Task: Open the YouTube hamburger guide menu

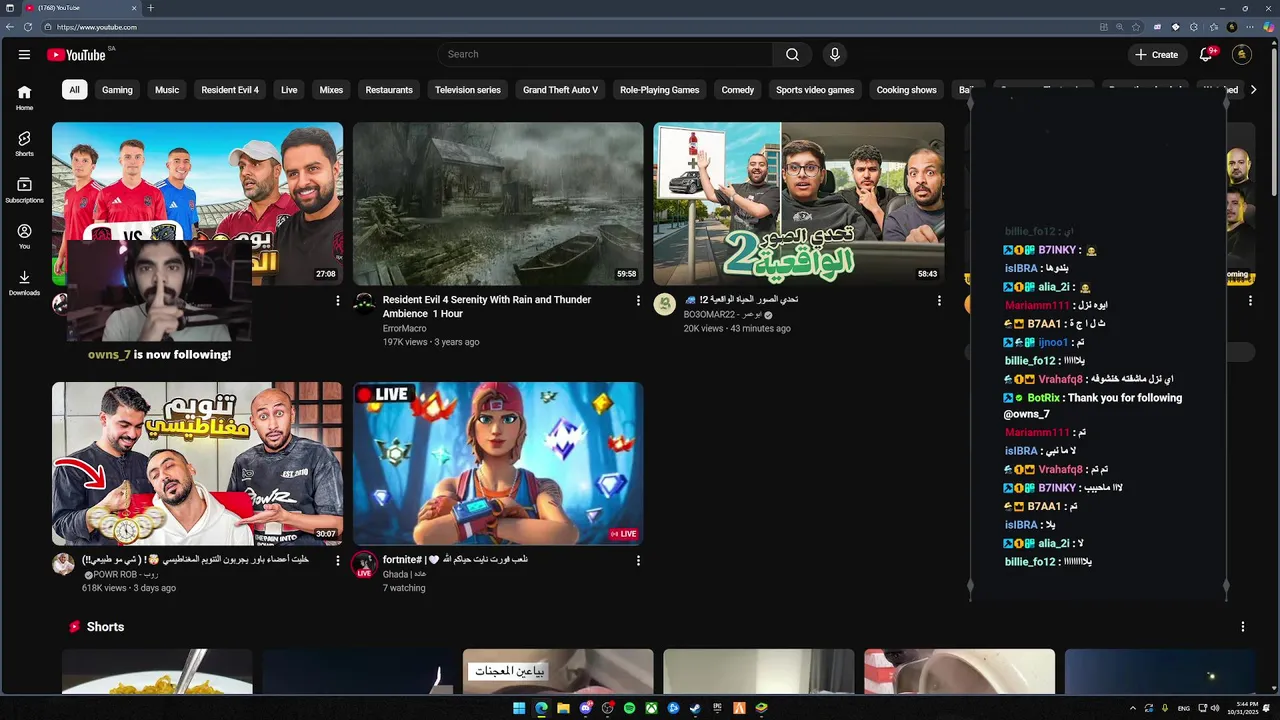Action: coord(24,55)
